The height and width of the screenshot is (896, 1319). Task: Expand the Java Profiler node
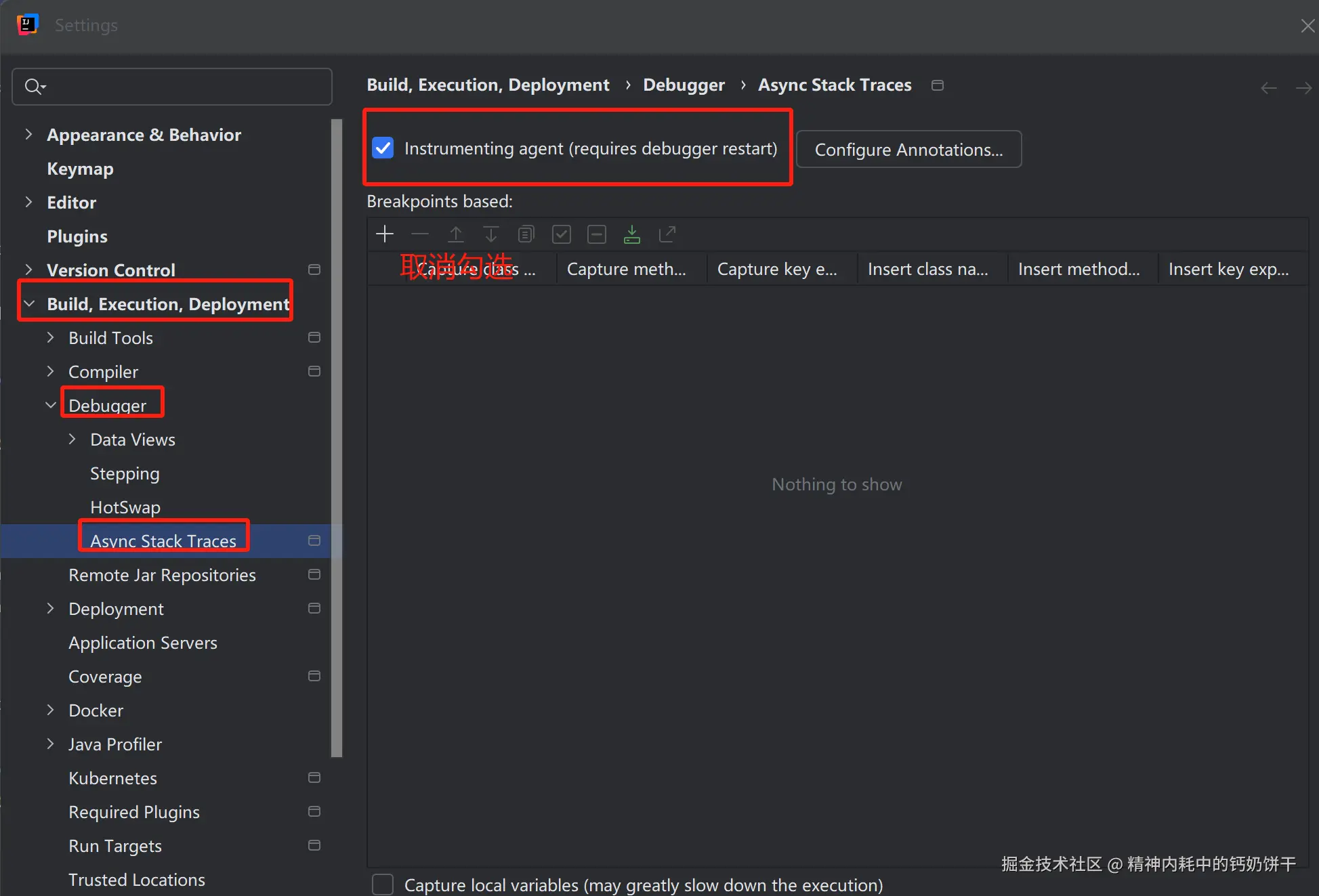[51, 744]
